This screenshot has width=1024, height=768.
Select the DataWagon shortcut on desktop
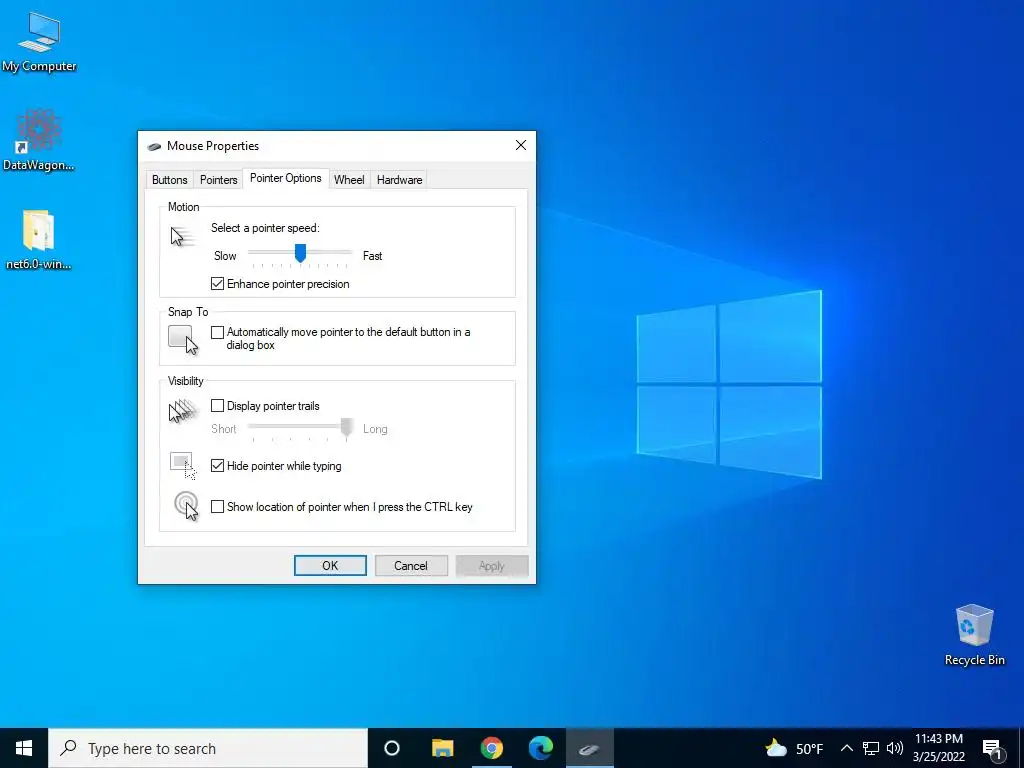click(39, 140)
